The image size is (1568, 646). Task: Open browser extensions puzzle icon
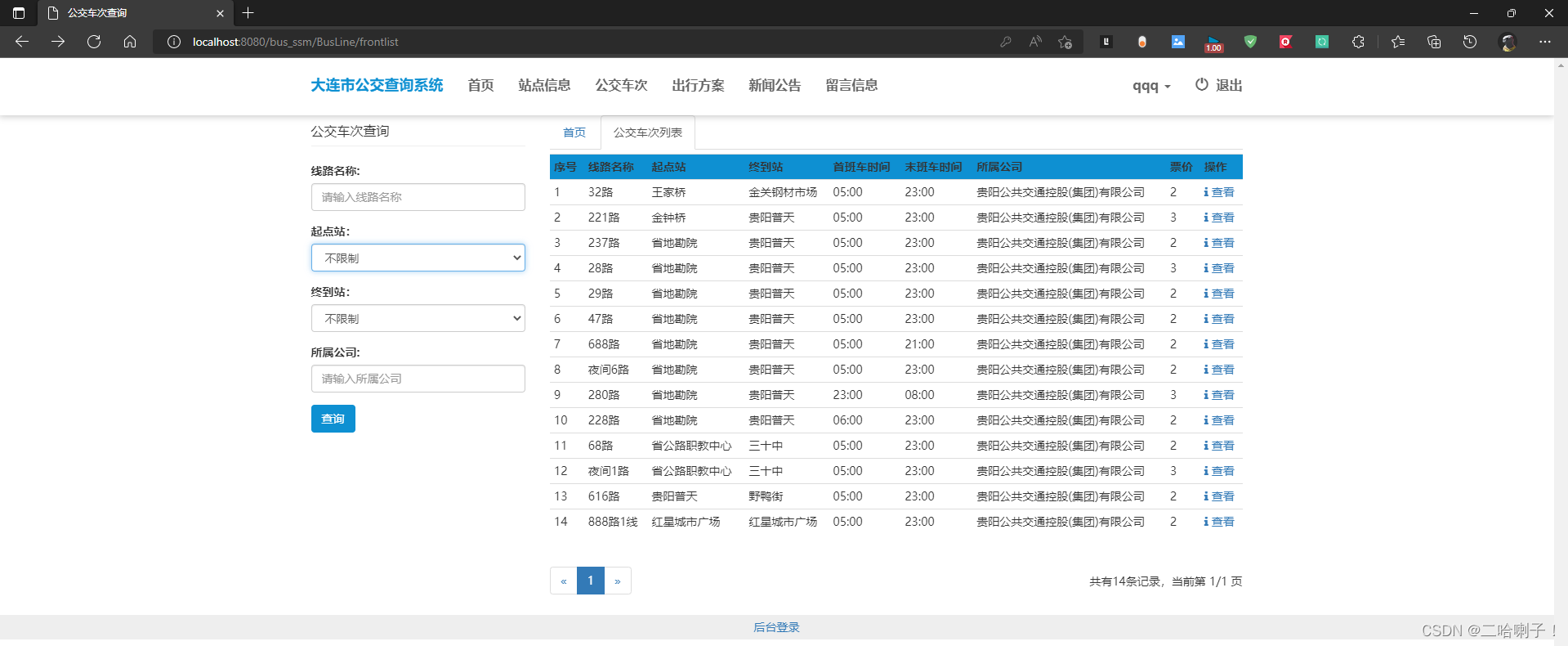pyautogui.click(x=1358, y=42)
